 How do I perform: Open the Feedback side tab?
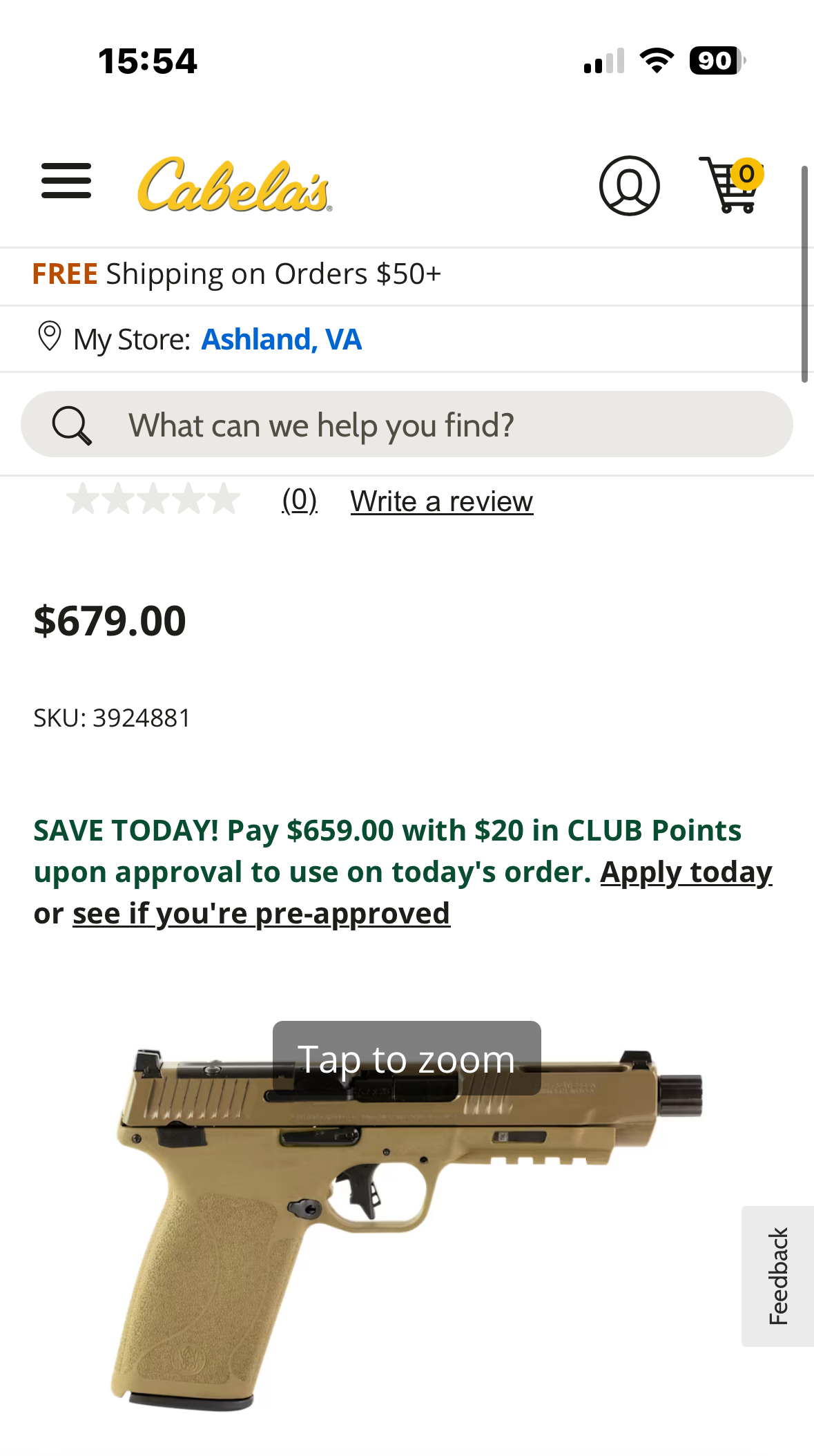pyautogui.click(x=777, y=1276)
